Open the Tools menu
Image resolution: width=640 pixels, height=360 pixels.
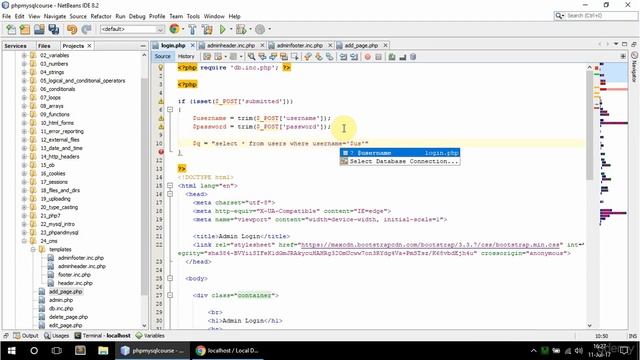tap(193, 16)
